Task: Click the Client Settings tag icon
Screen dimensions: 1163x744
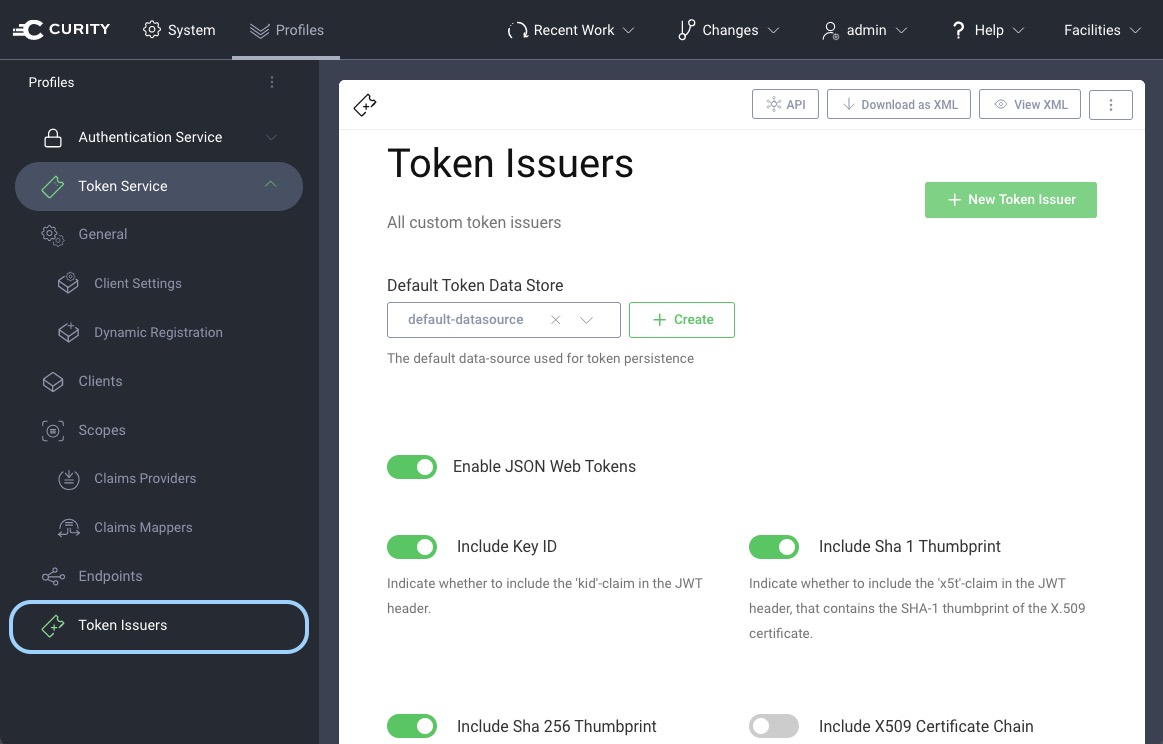Action: coord(68,283)
